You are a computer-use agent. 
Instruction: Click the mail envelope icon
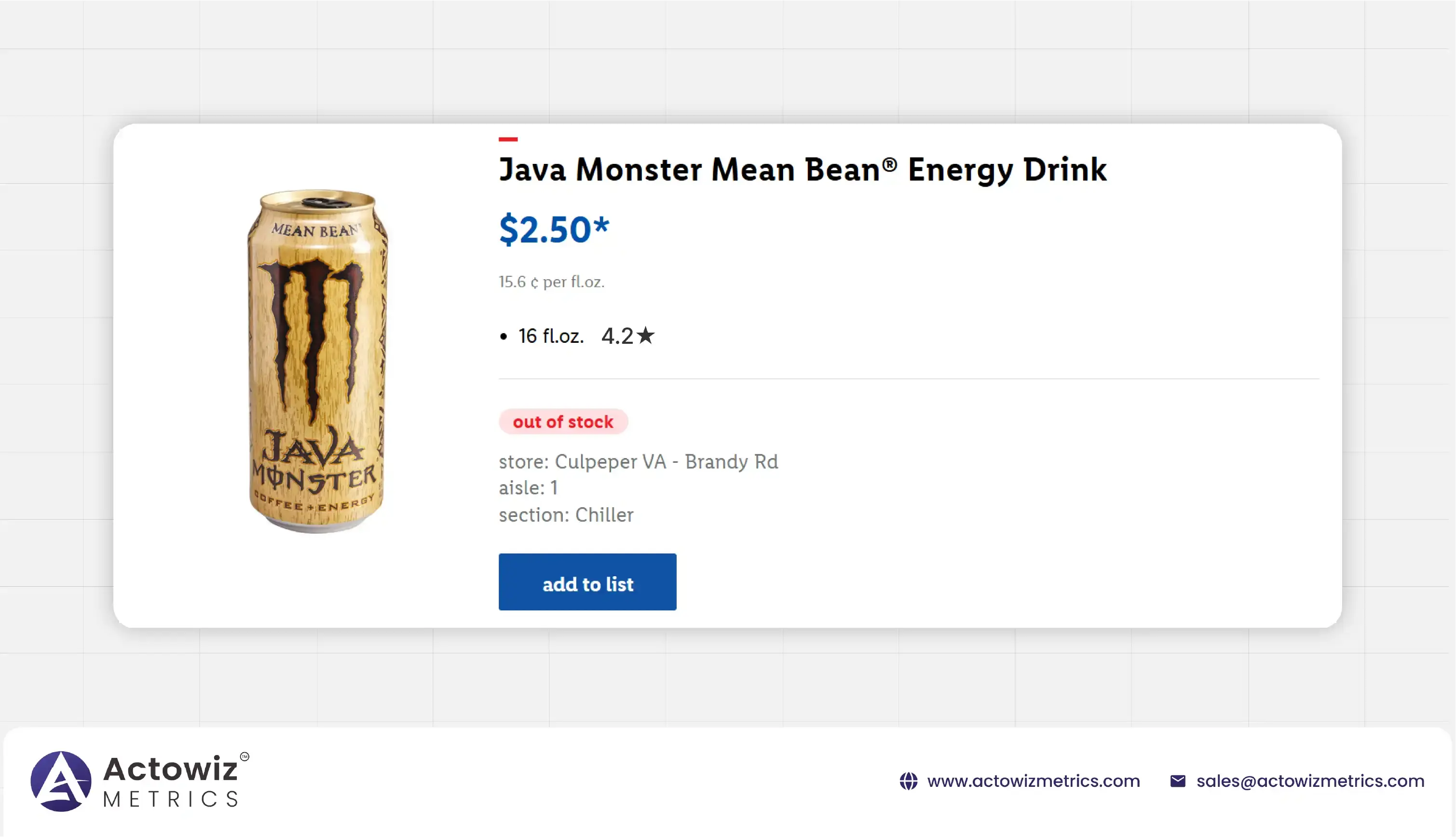tap(1178, 781)
